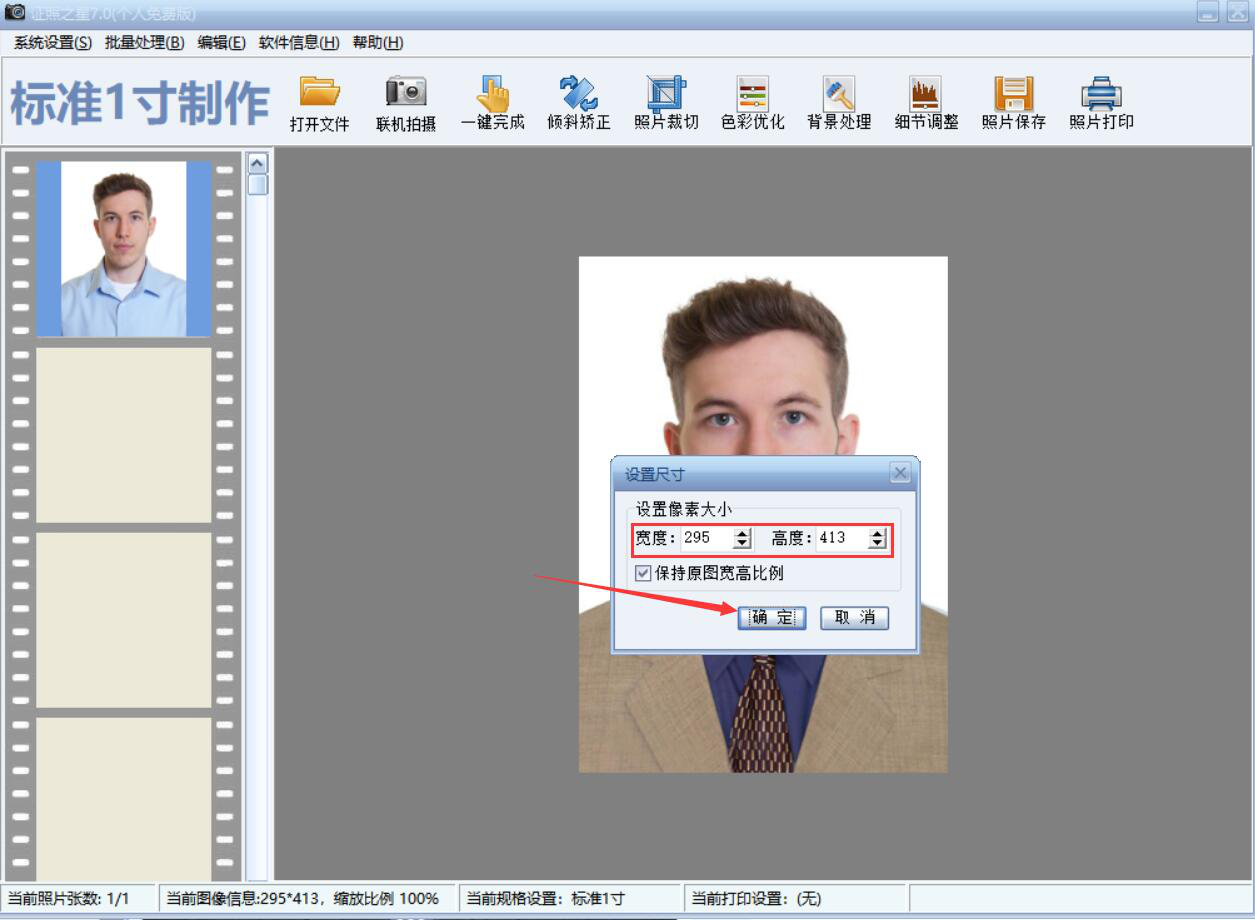The width and height of the screenshot is (1255, 920).
Task: Click the 高度 value input field
Action: (x=842, y=538)
